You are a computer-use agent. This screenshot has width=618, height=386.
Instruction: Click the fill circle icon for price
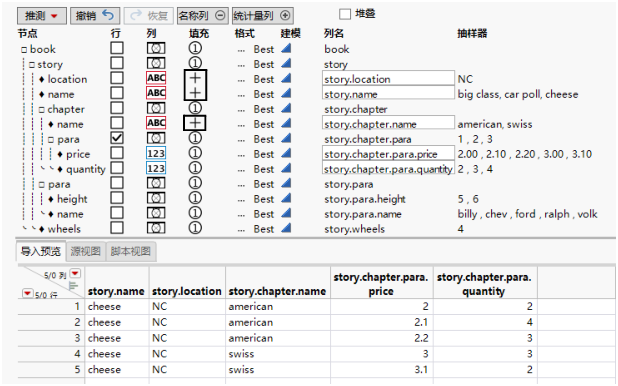pos(195,153)
